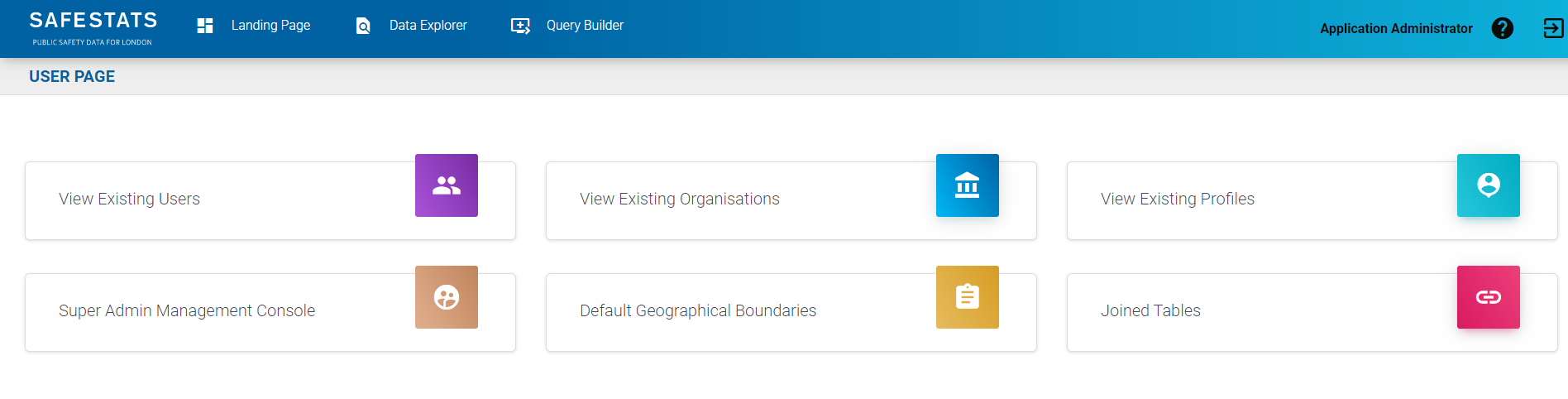The height and width of the screenshot is (399, 1568).
Task: Click the SafeStats logo
Action: pyautogui.click(x=93, y=27)
